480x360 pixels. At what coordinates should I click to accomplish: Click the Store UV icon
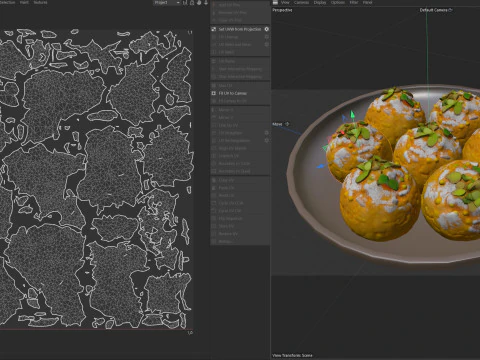[214, 226]
